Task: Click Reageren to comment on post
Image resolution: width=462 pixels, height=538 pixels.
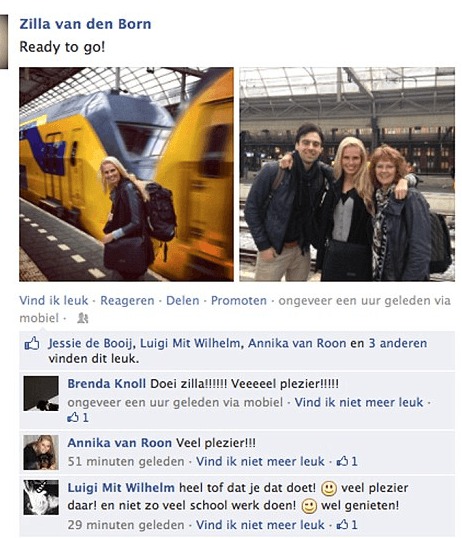Action: (x=127, y=301)
